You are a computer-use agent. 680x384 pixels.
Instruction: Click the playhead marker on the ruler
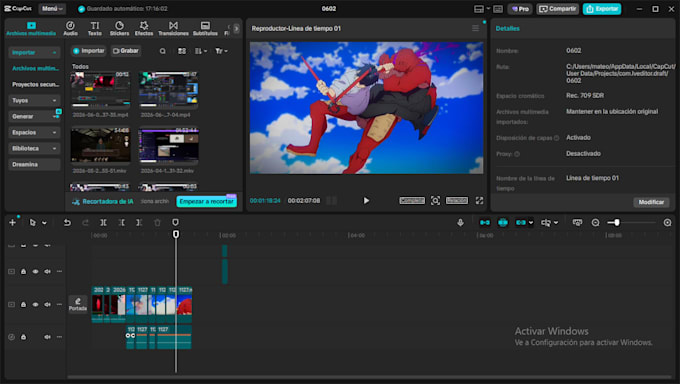click(176, 234)
